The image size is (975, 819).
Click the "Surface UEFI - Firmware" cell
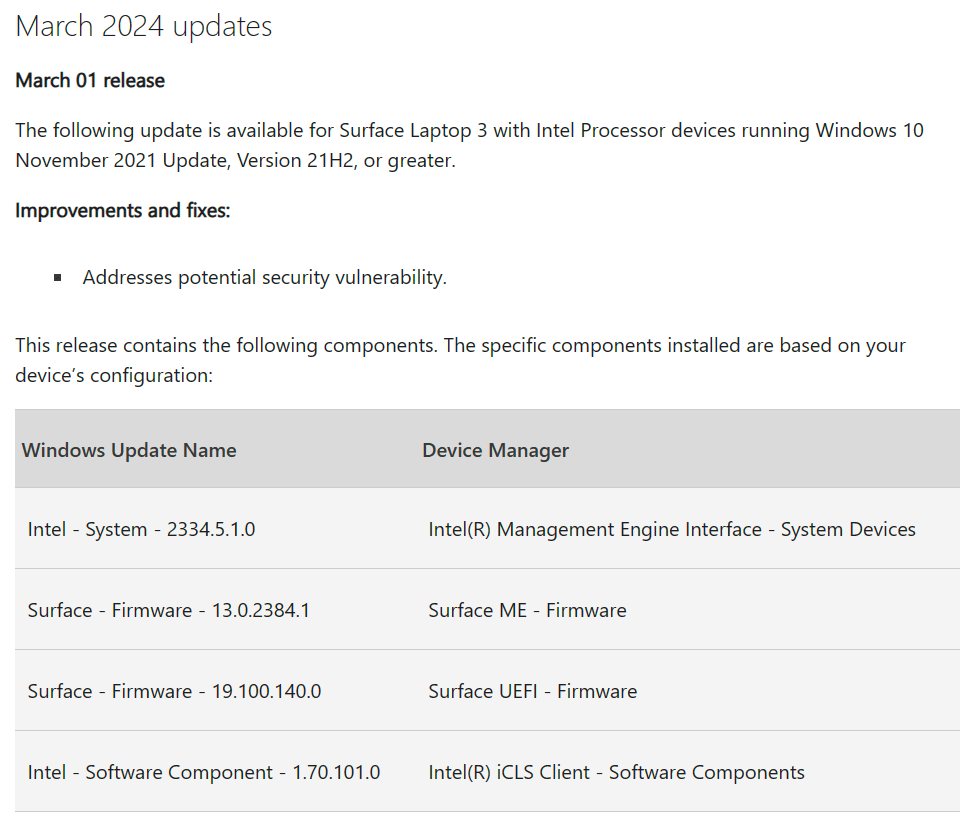(x=532, y=691)
